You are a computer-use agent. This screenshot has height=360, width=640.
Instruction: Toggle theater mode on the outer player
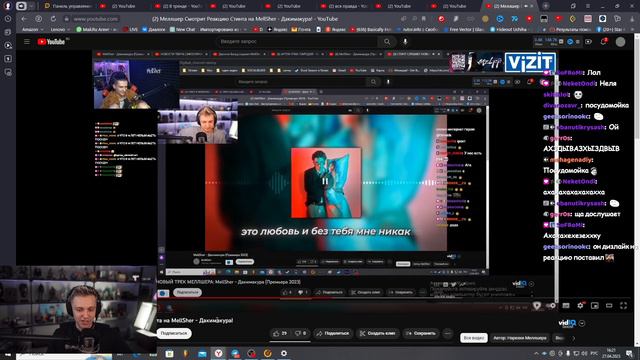(609, 305)
